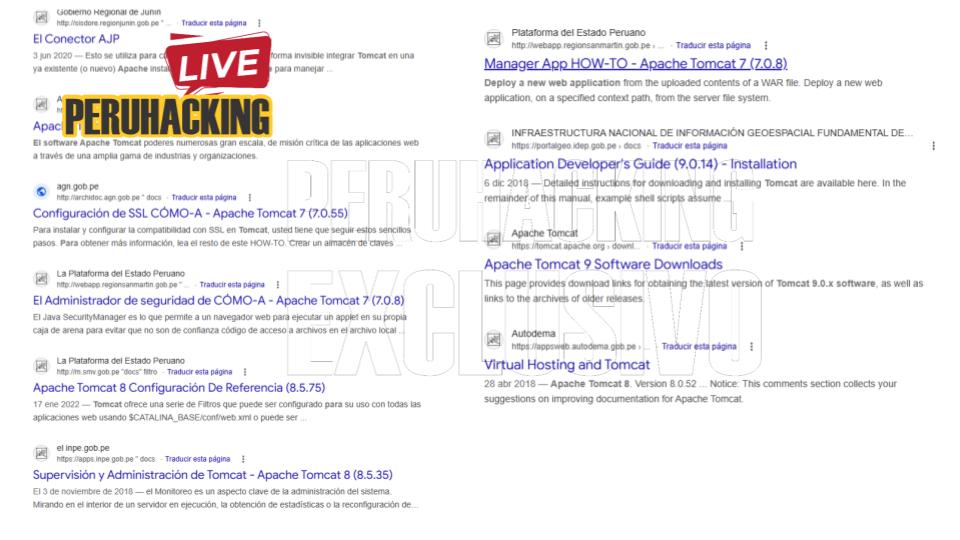The height and width of the screenshot is (540, 960).
Task: Open the three-dot menu of the agn.gob.pe result
Action: pyautogui.click(x=249, y=198)
